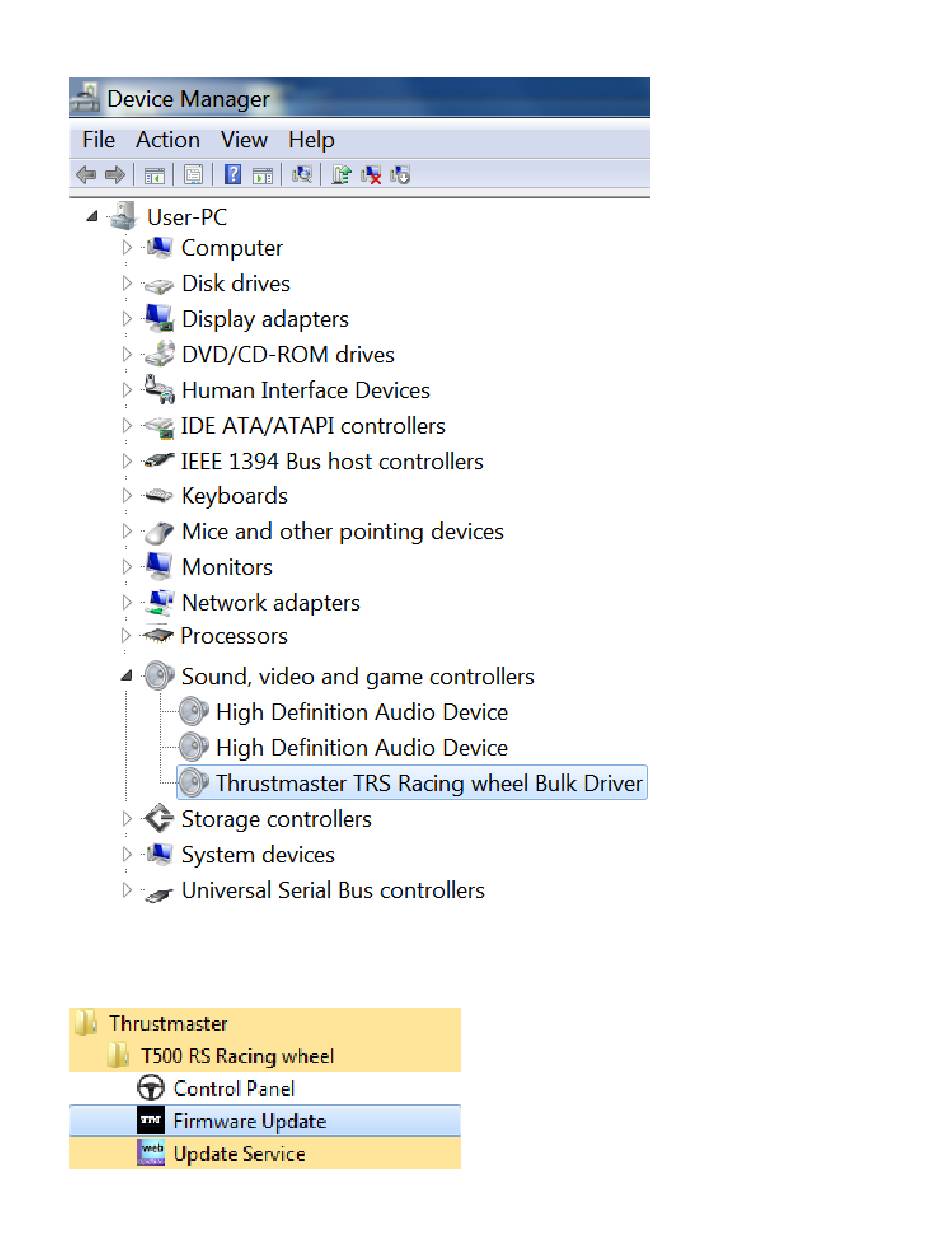Open Properties from the toolbar sheet icon
This screenshot has width=950, height=1260.
point(193,176)
